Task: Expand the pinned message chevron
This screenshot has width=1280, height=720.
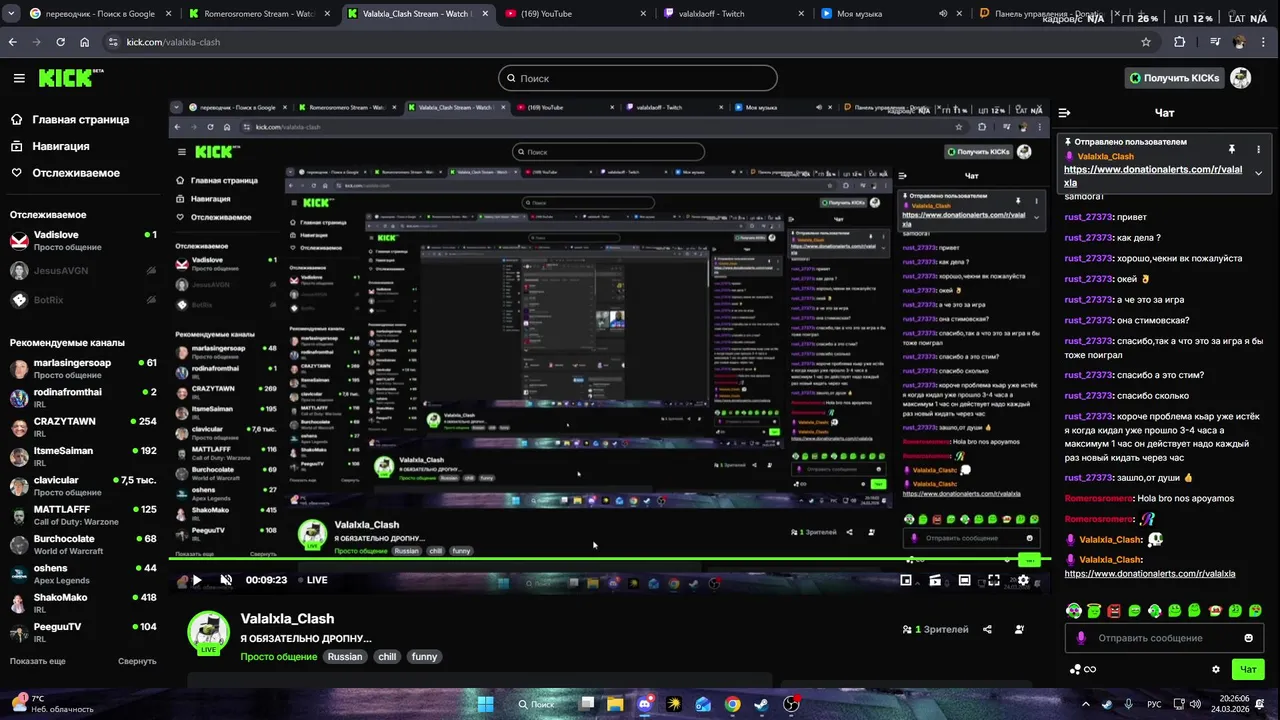Action: [x=1258, y=173]
